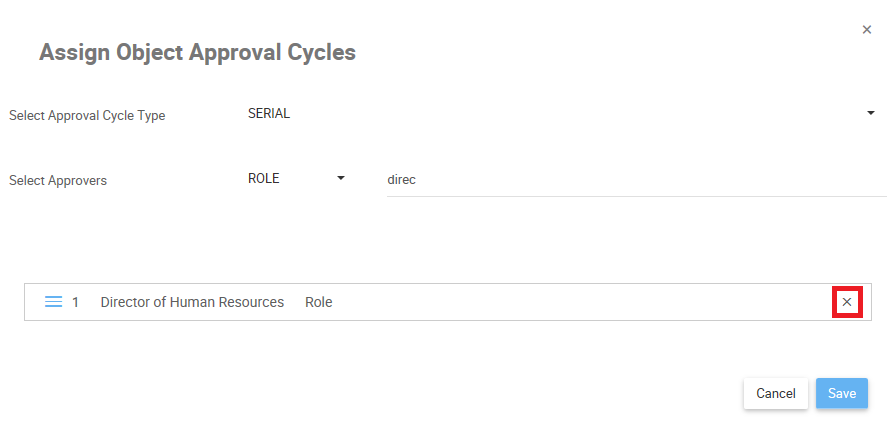
Task: Click the "Select Approvers" label
Action: (x=58, y=181)
